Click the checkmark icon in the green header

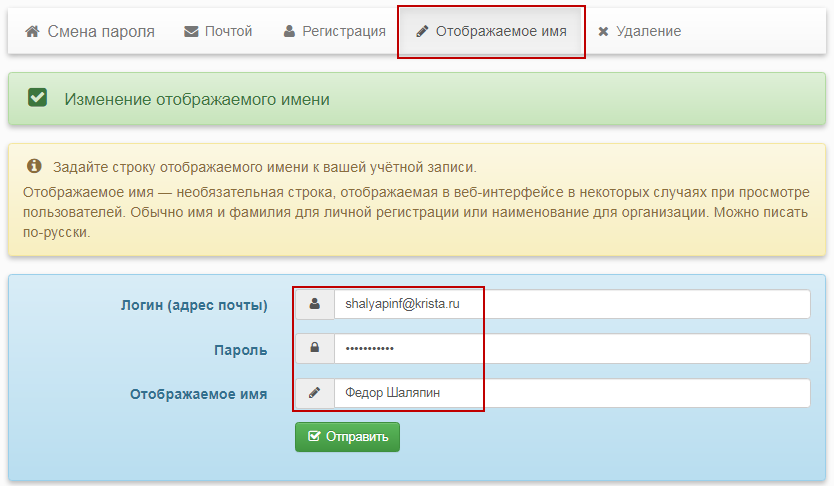tap(38, 98)
